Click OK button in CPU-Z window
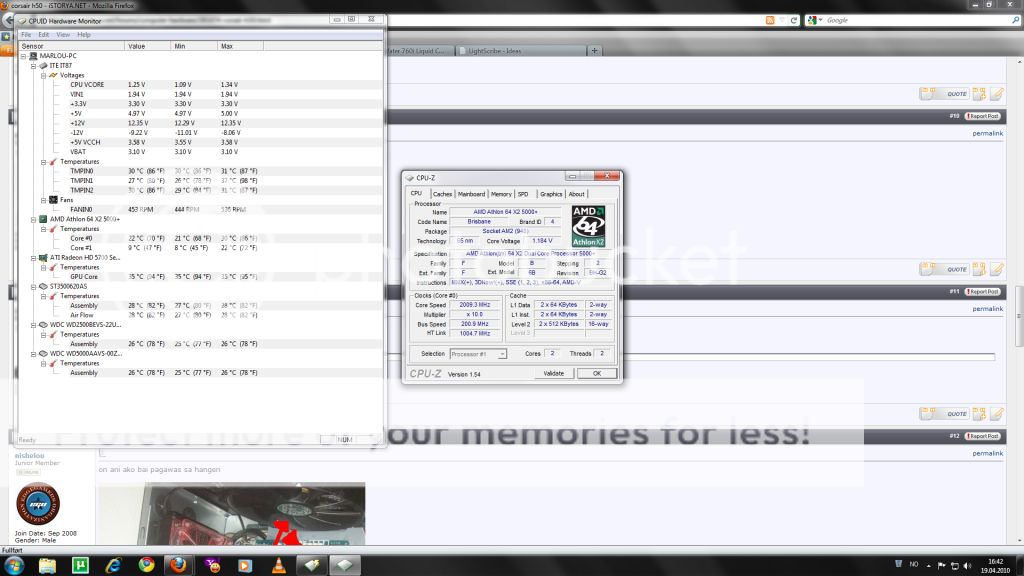1024x576 pixels. (596, 373)
